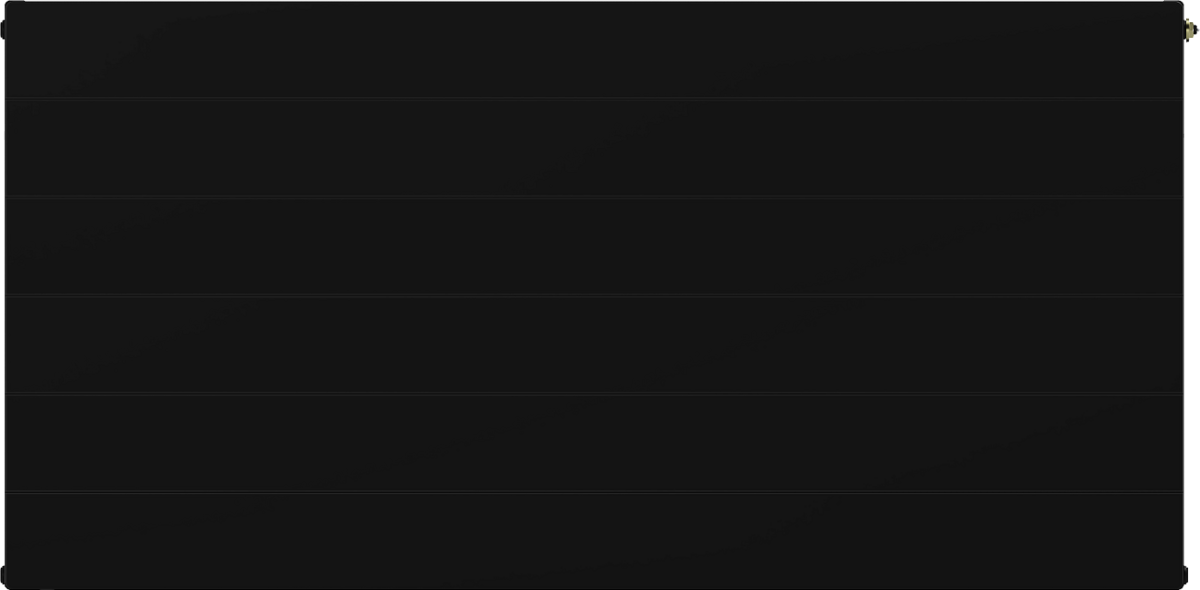Viewport: 1200px width, 590px height.
Task: Click the upper-left side bracket nub
Action: [x=3, y=30]
